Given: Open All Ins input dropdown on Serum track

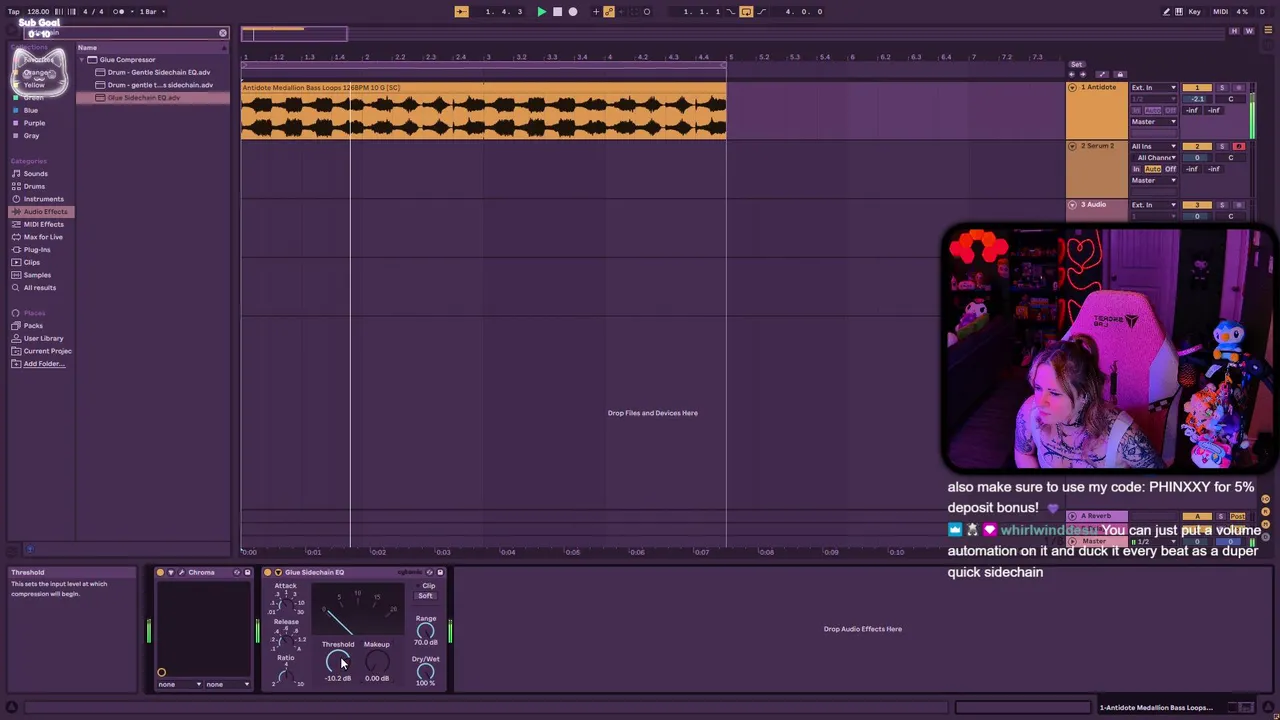Looking at the screenshot, I should point(1154,147).
